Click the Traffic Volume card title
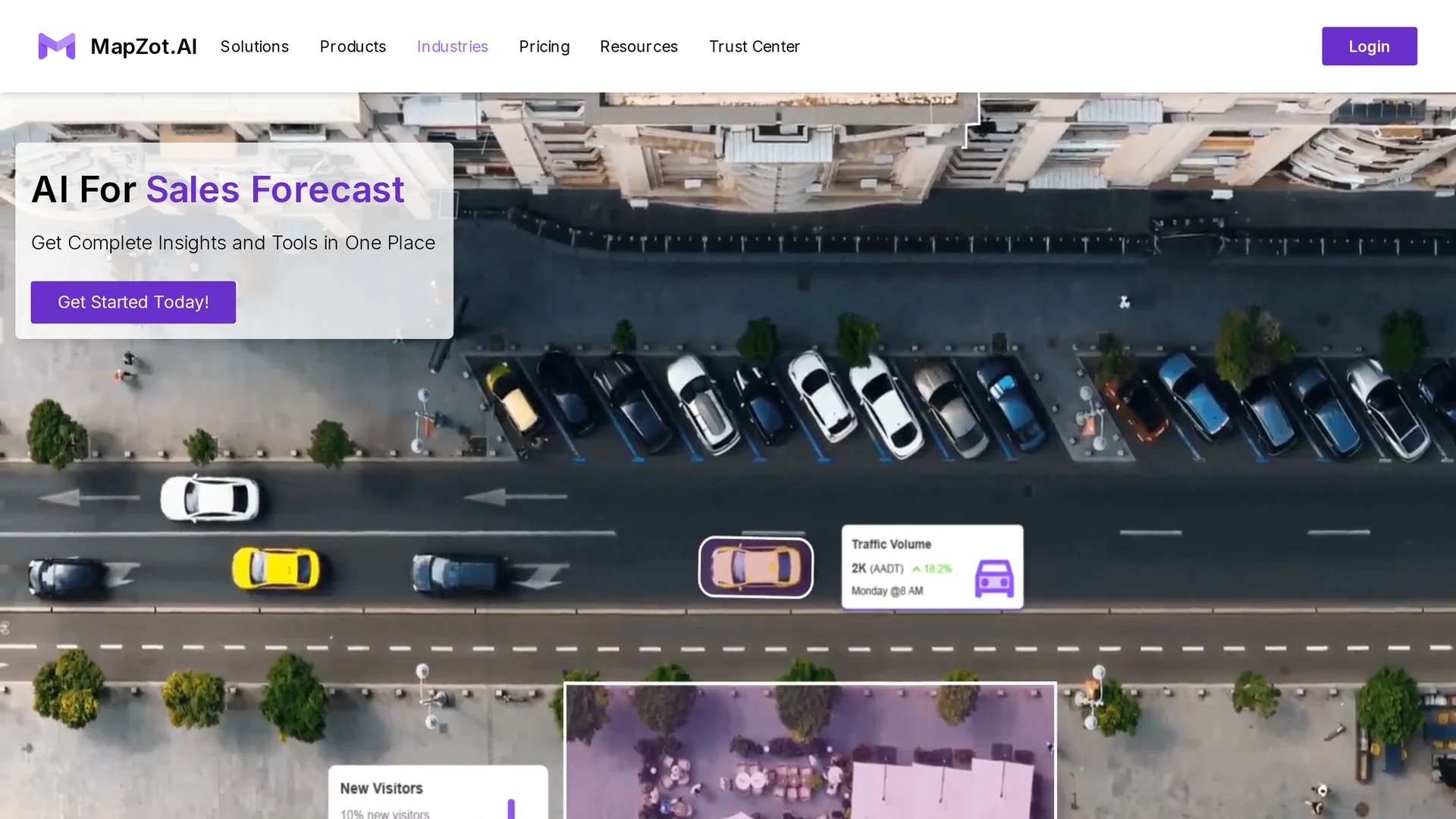 [x=891, y=544]
